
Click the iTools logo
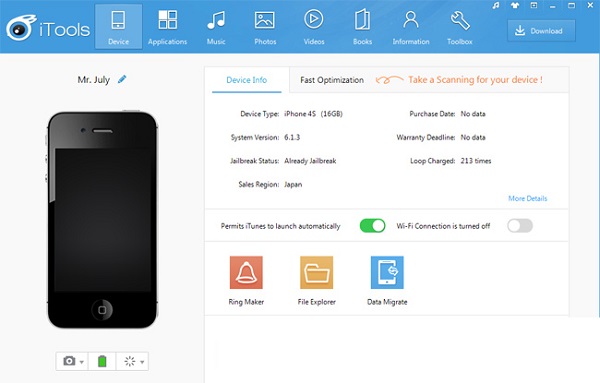[x=48, y=28]
